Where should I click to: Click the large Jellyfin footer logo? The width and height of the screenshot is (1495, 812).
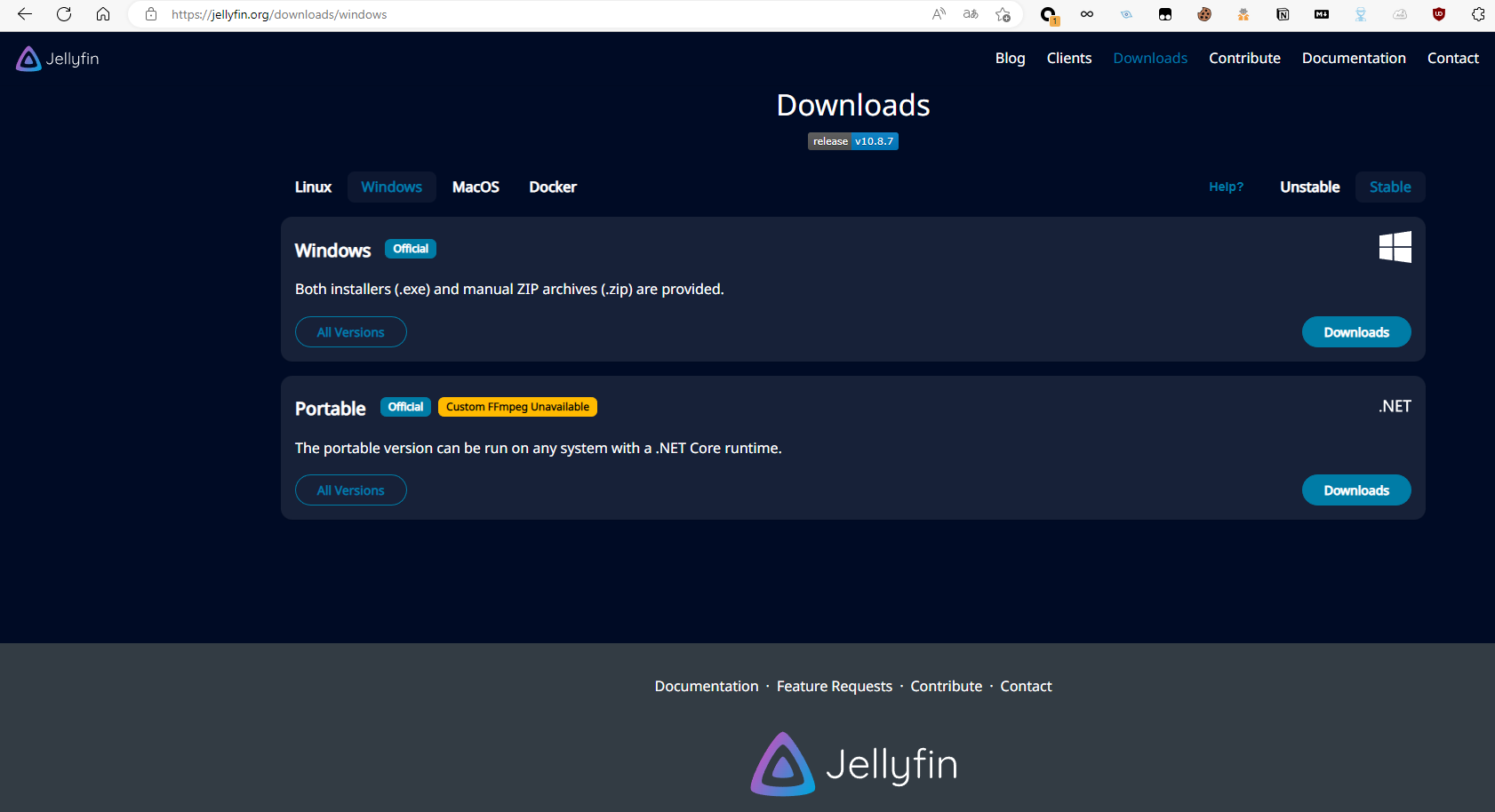[853, 764]
